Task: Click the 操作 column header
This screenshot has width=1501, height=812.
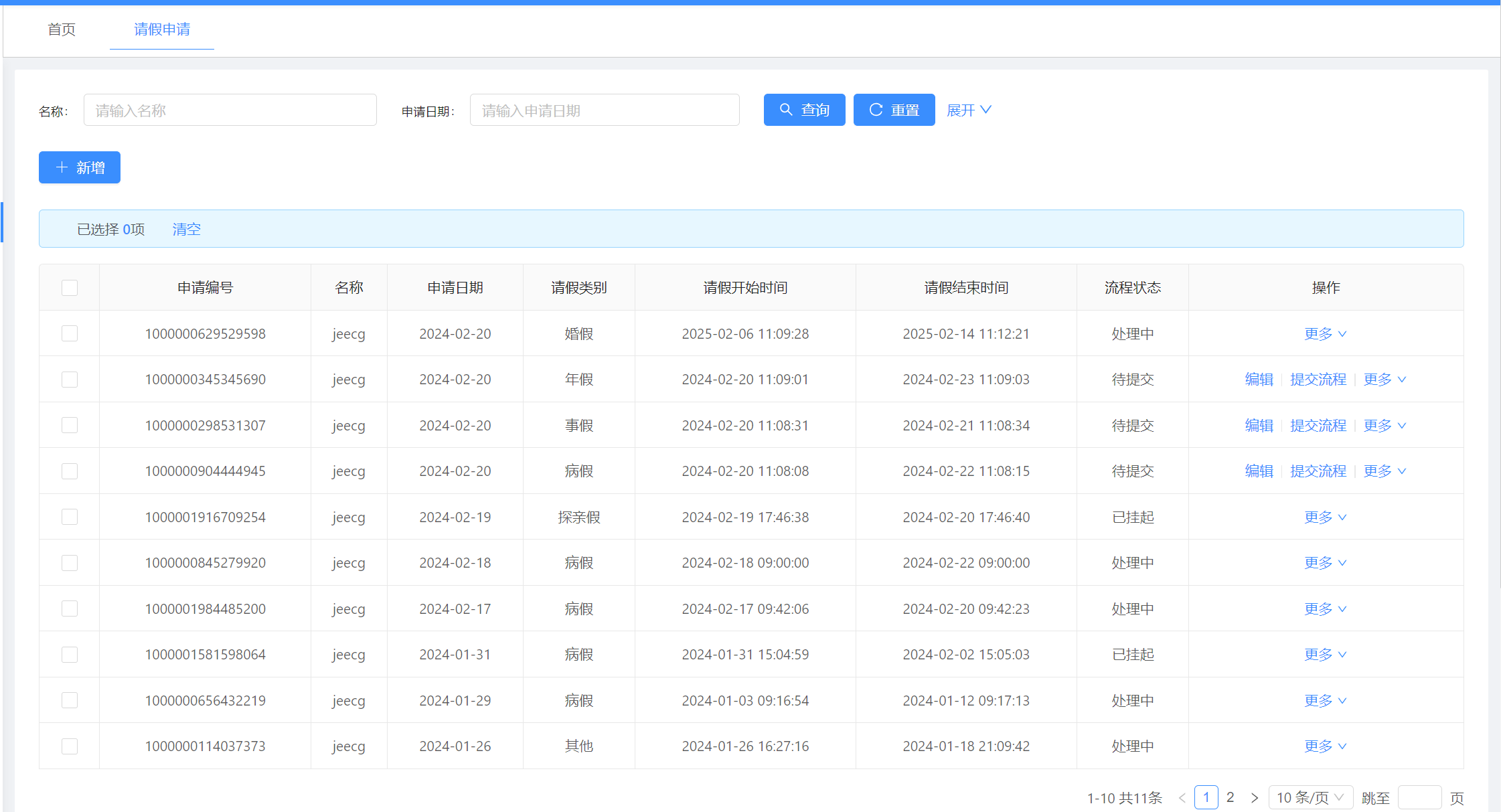Action: [1326, 288]
